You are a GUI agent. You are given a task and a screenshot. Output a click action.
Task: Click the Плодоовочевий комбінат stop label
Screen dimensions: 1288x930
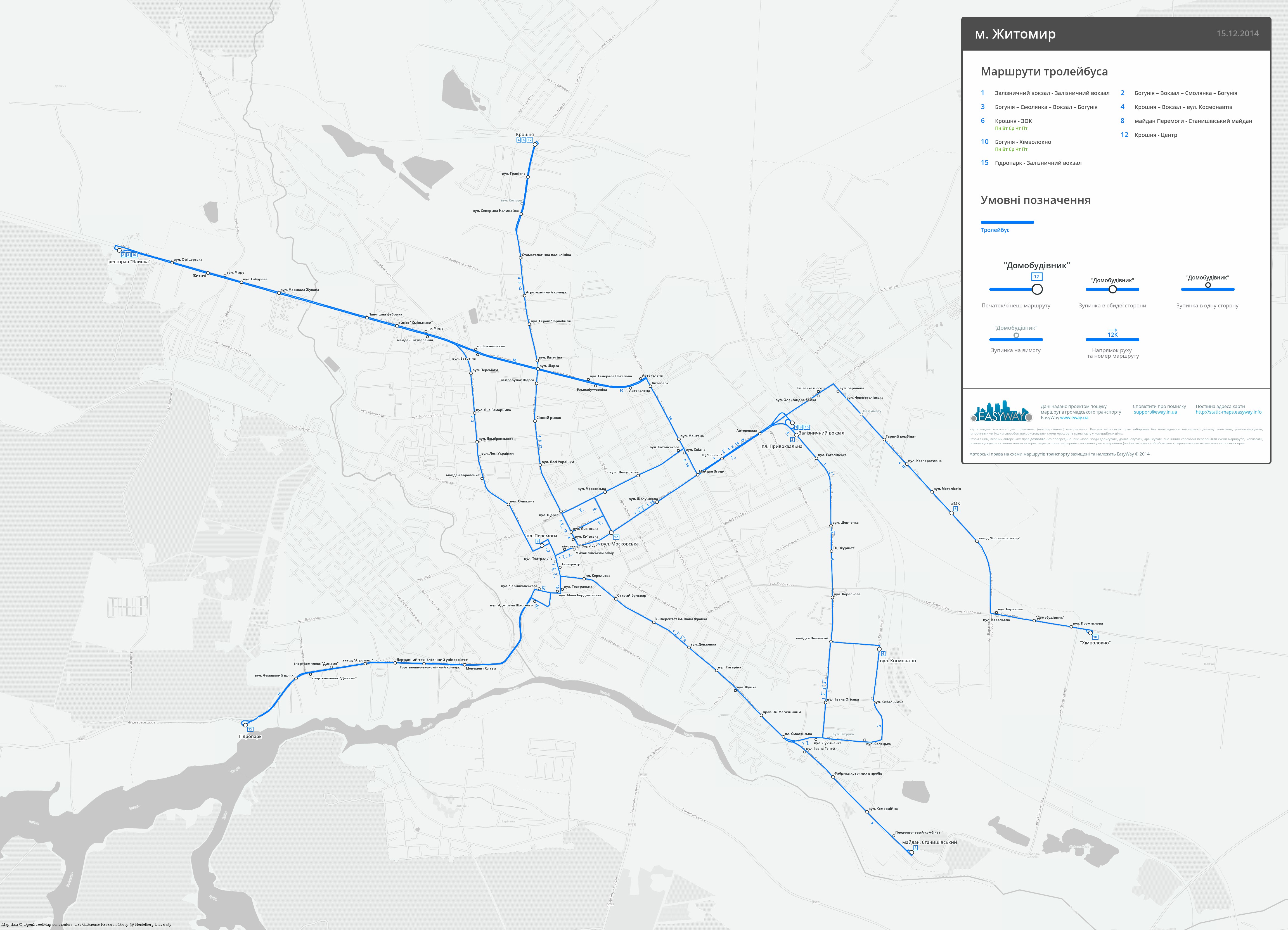point(918,832)
